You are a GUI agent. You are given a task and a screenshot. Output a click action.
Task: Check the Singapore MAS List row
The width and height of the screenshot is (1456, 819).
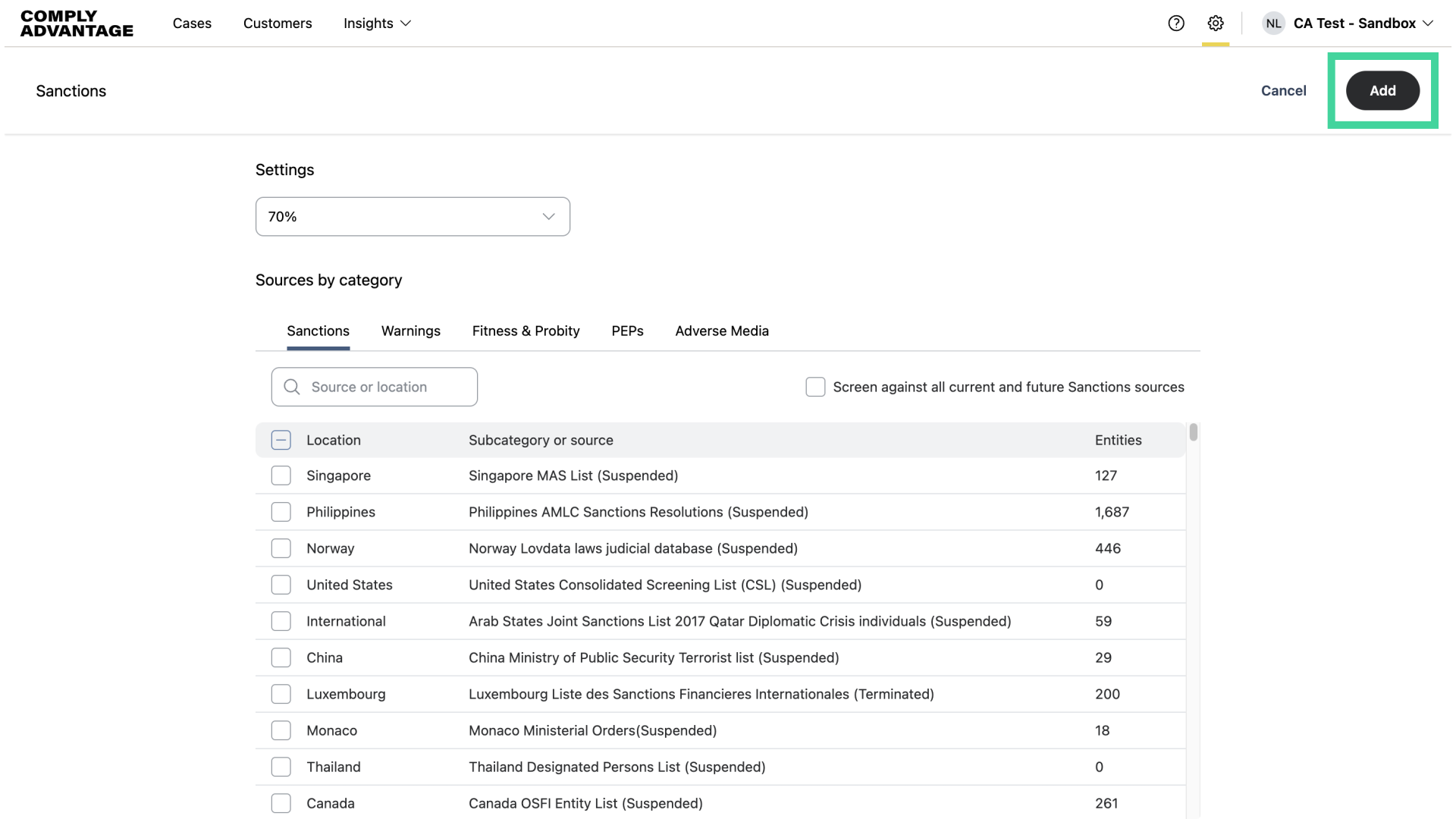point(281,475)
